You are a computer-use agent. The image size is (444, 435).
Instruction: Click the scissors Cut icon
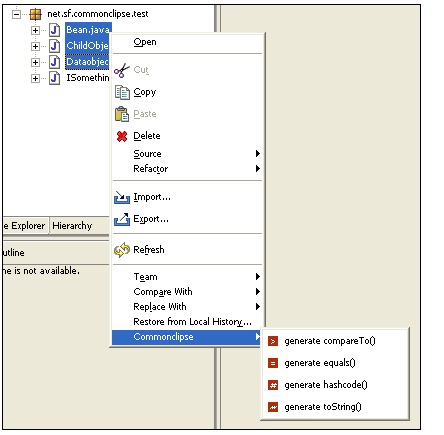tap(122, 70)
